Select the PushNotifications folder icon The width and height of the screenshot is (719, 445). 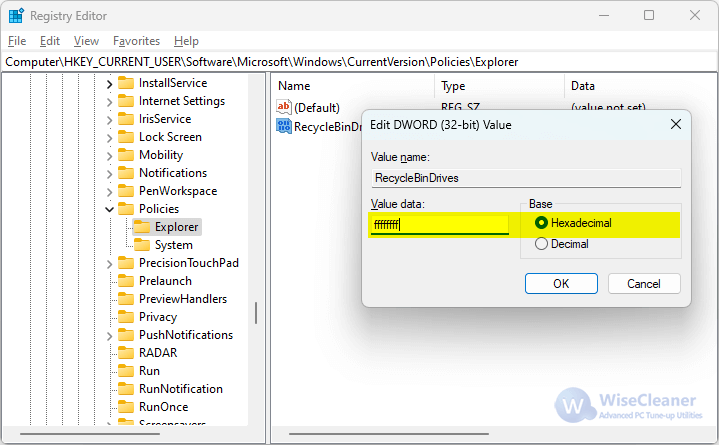click(126, 335)
